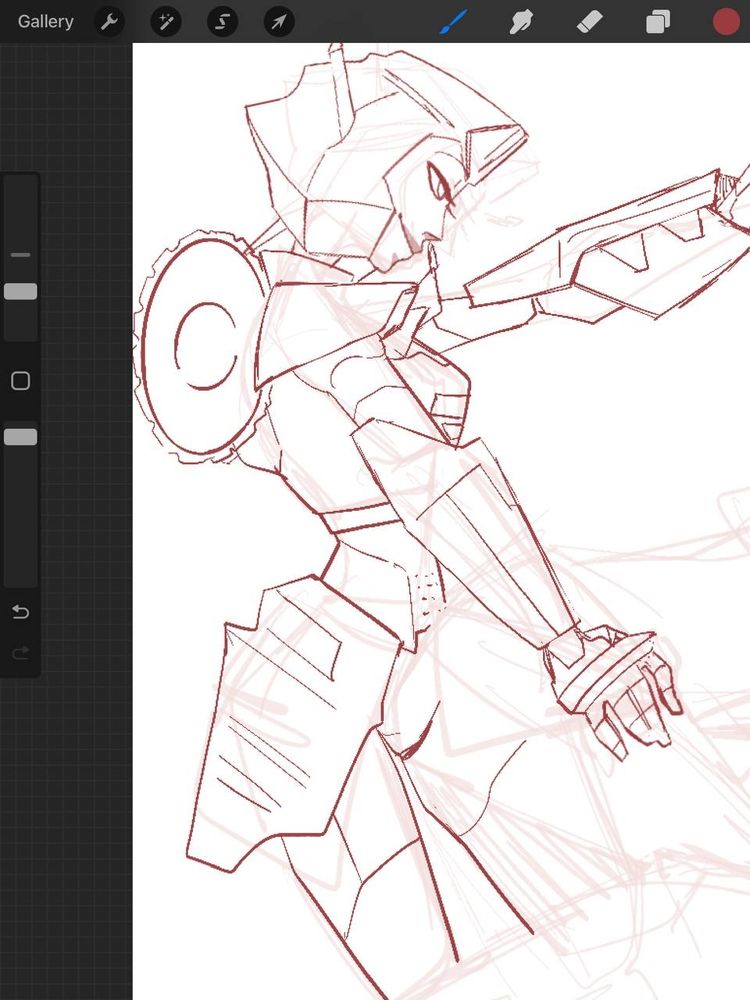
Task: Open the Adjustments magic wand menu
Action: coord(166,22)
